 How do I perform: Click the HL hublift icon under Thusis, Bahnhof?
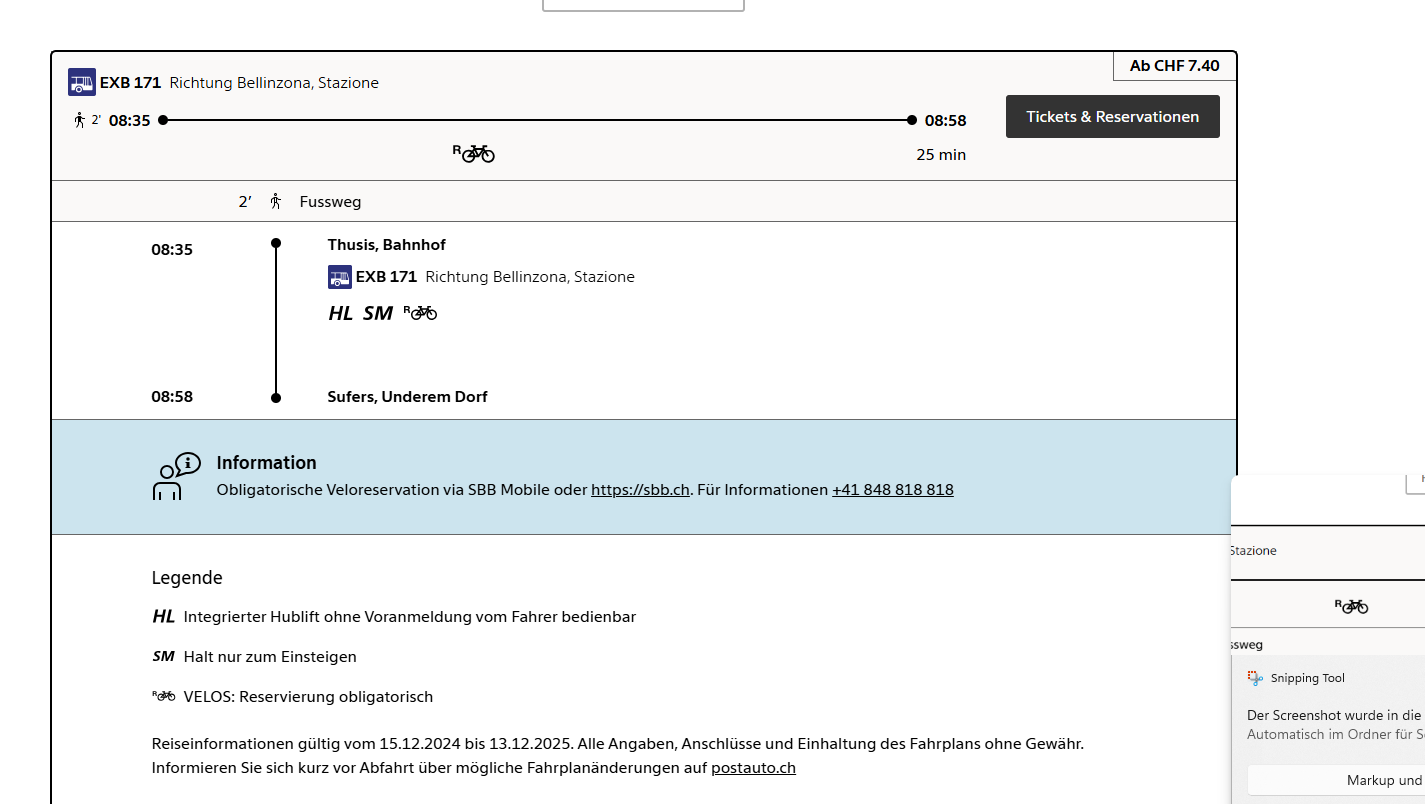[x=341, y=313]
